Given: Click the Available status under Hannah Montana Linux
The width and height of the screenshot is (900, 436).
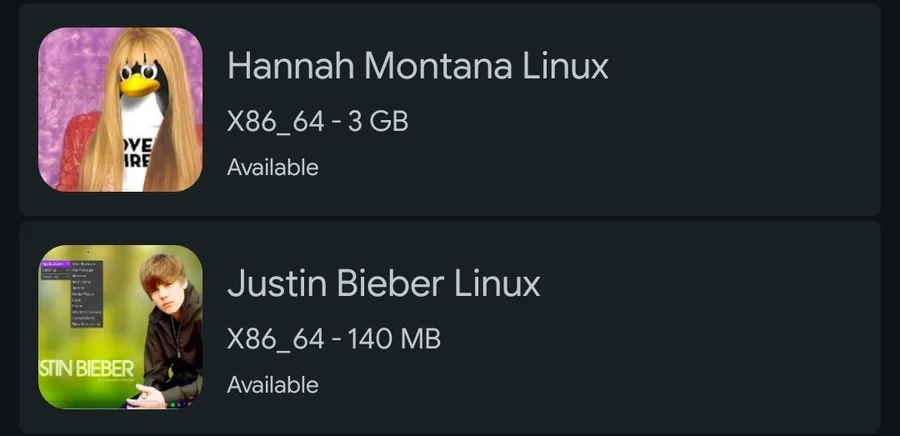Looking at the screenshot, I should click(272, 167).
